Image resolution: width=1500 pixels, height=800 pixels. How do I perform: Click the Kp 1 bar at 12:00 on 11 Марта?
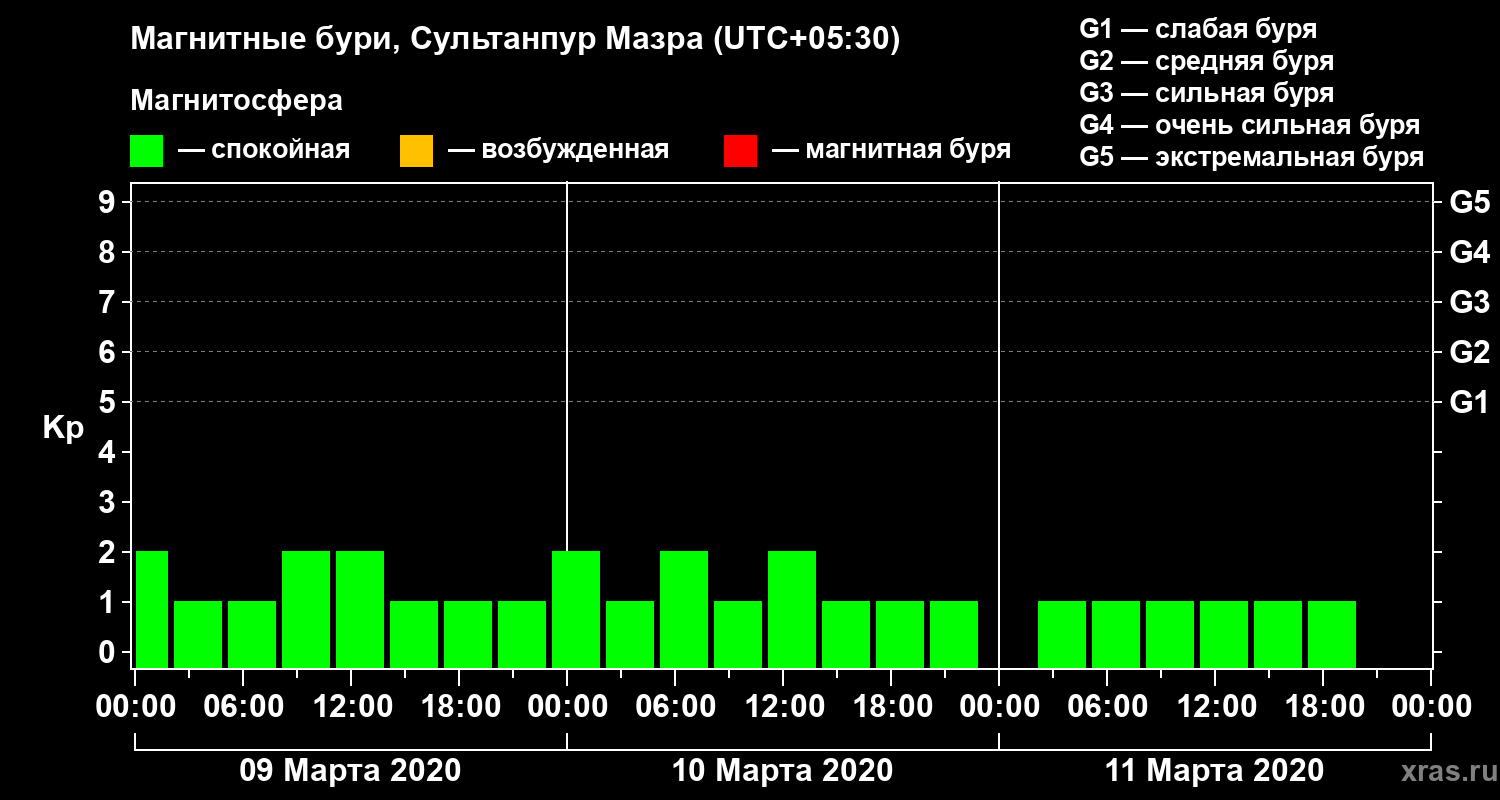point(1224,634)
